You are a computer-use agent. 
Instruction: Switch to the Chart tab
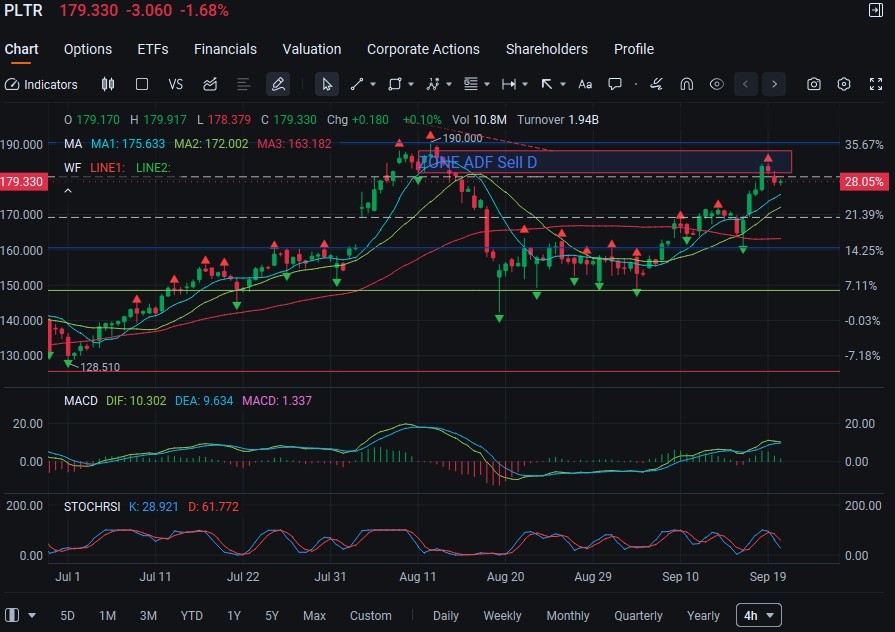(22, 49)
